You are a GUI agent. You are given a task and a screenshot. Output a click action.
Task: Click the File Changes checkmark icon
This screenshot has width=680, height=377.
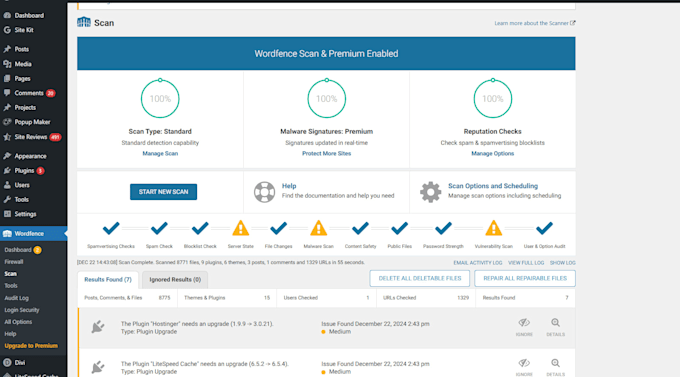tap(278, 228)
